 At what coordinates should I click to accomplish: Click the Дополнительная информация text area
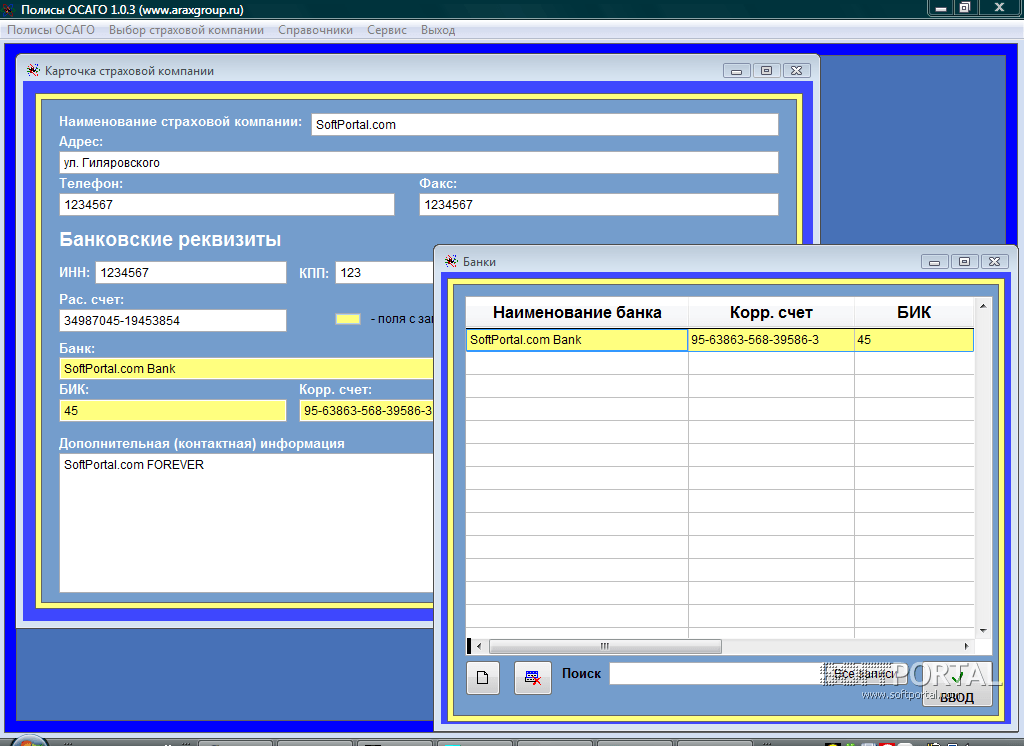(x=246, y=523)
